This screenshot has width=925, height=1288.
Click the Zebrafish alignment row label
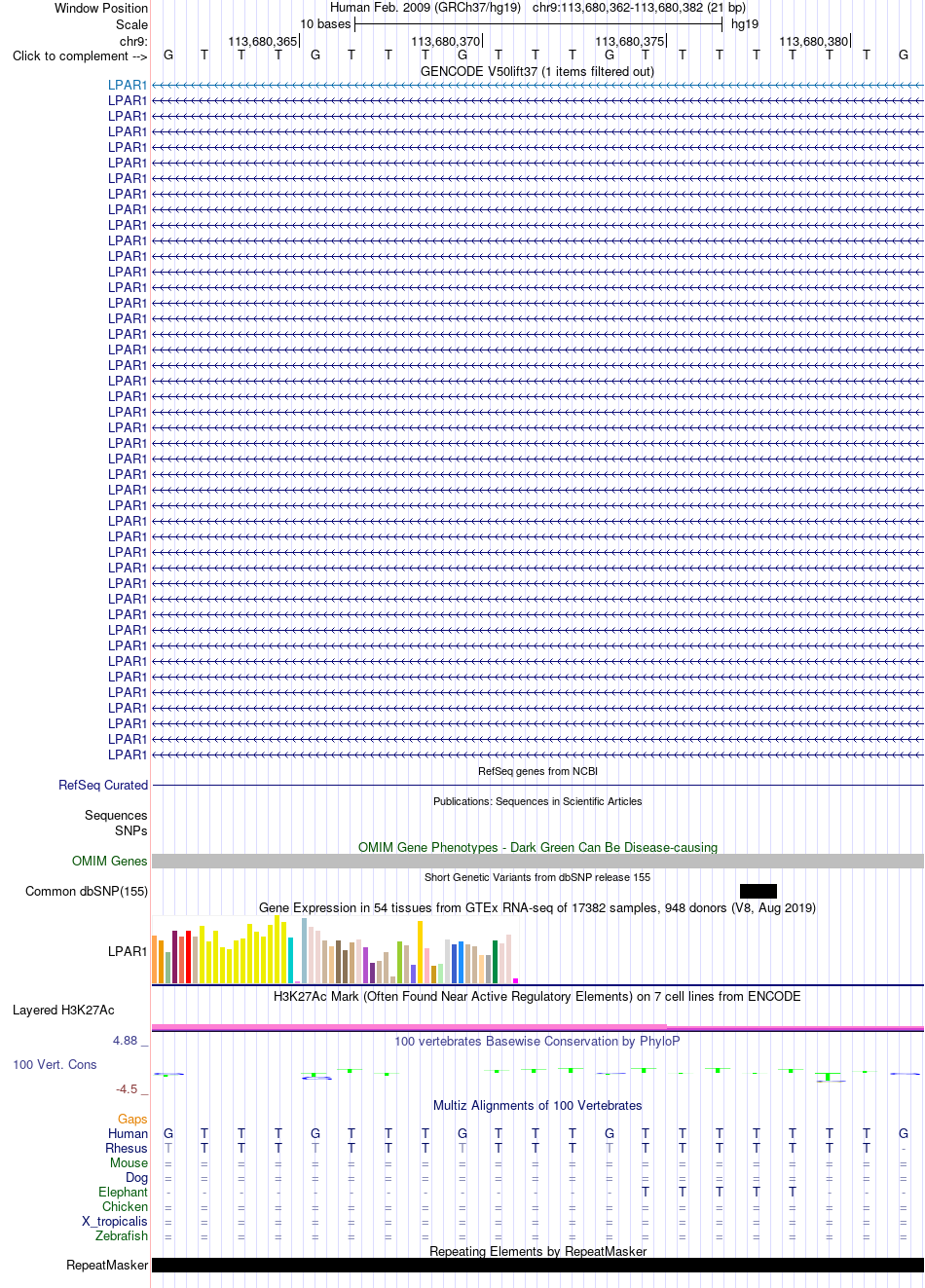pyautogui.click(x=122, y=1235)
